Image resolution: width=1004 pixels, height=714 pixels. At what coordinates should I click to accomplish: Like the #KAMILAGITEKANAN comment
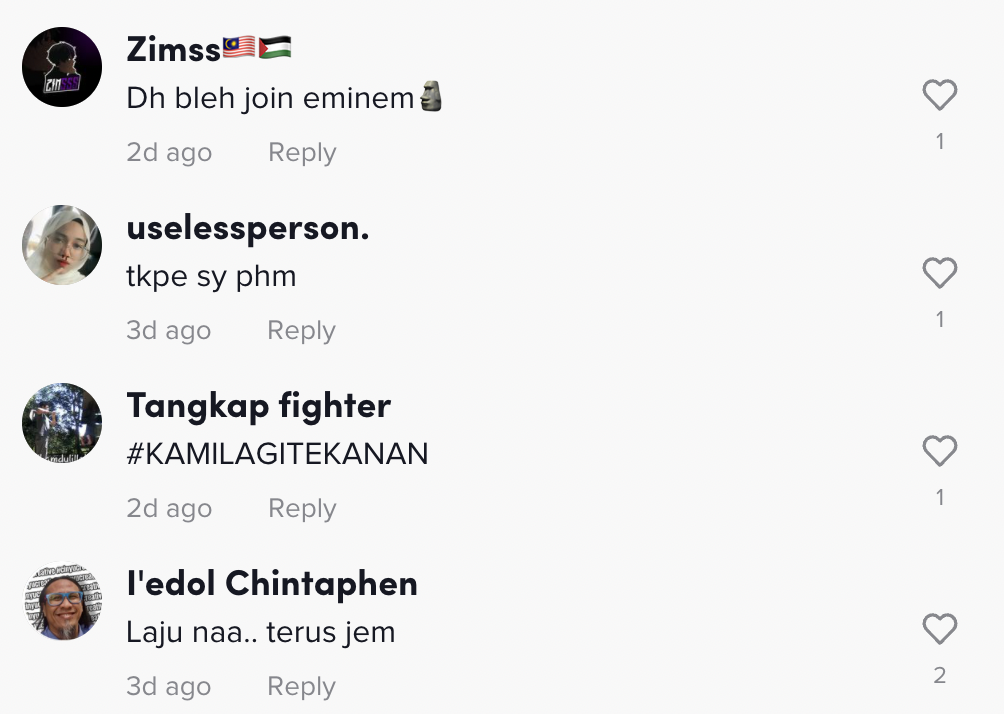939,451
